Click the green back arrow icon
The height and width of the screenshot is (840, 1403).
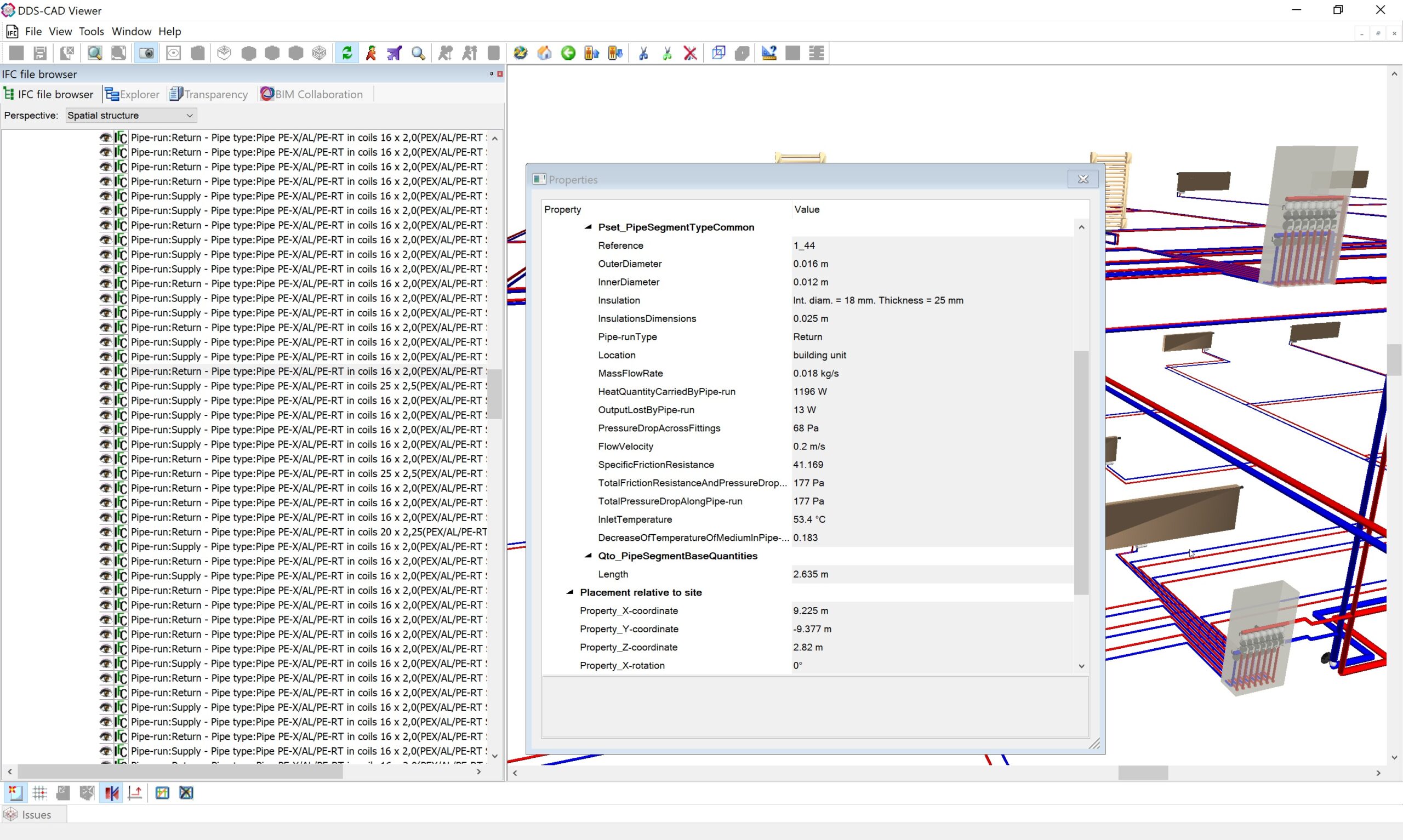[x=568, y=53]
